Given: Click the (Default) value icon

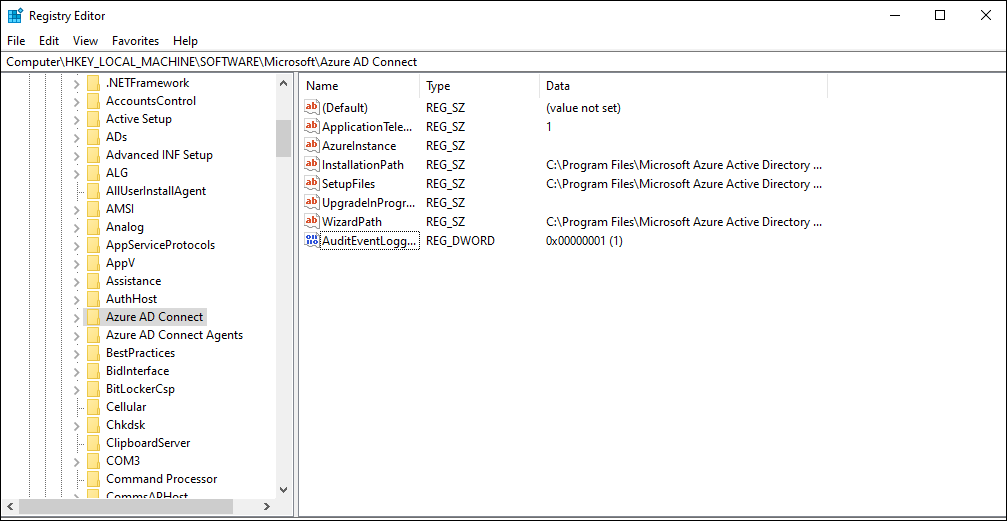Looking at the screenshot, I should (311, 107).
